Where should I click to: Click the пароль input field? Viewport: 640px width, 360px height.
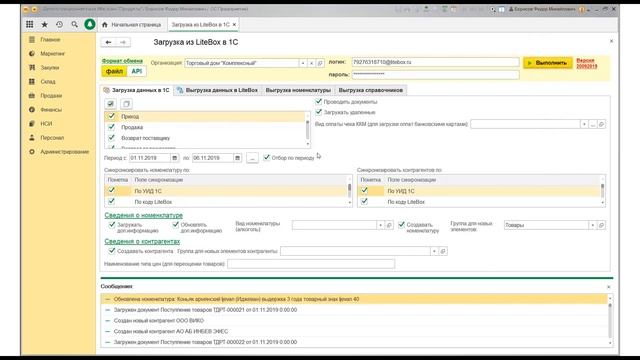436,74
